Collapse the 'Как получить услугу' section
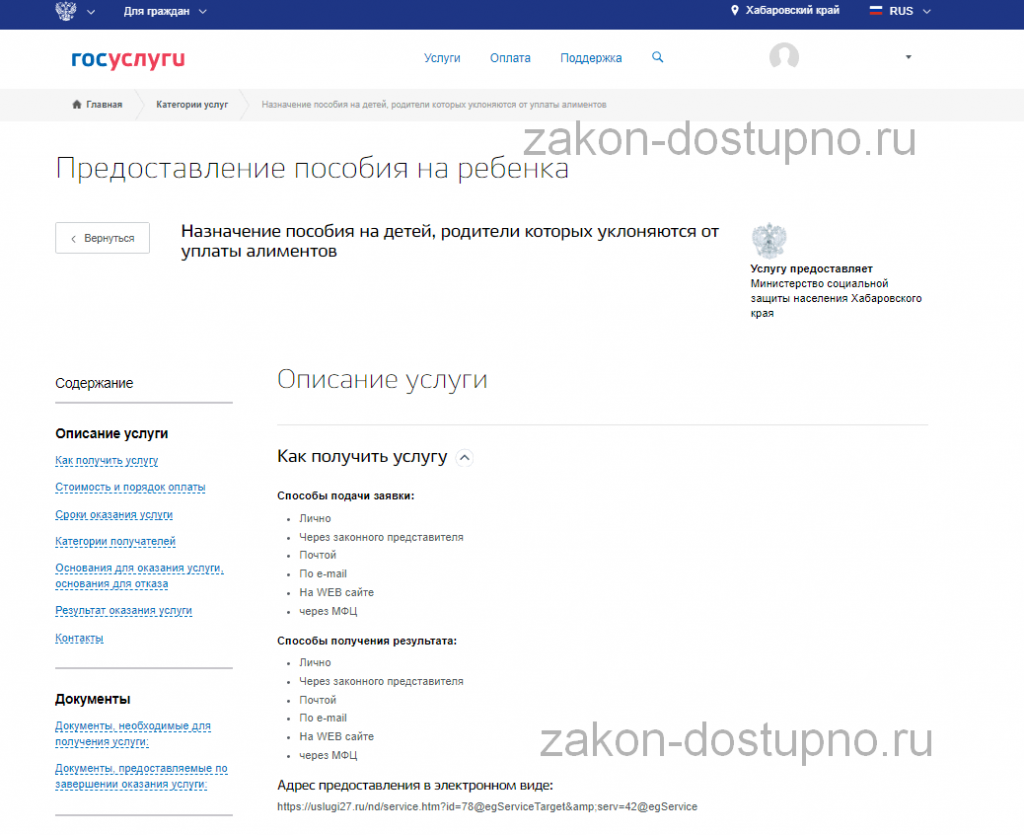The width and height of the screenshot is (1024, 835). (x=464, y=457)
